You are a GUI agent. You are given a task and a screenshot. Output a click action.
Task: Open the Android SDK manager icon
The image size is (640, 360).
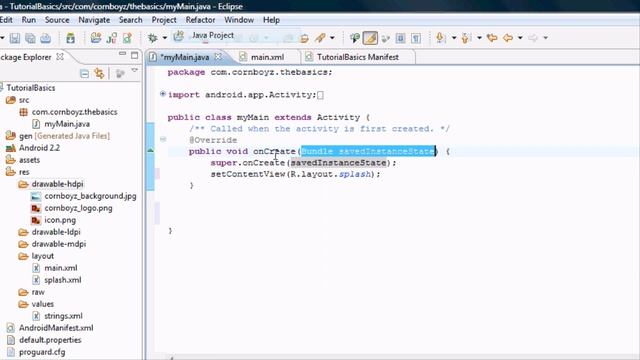coord(71,38)
